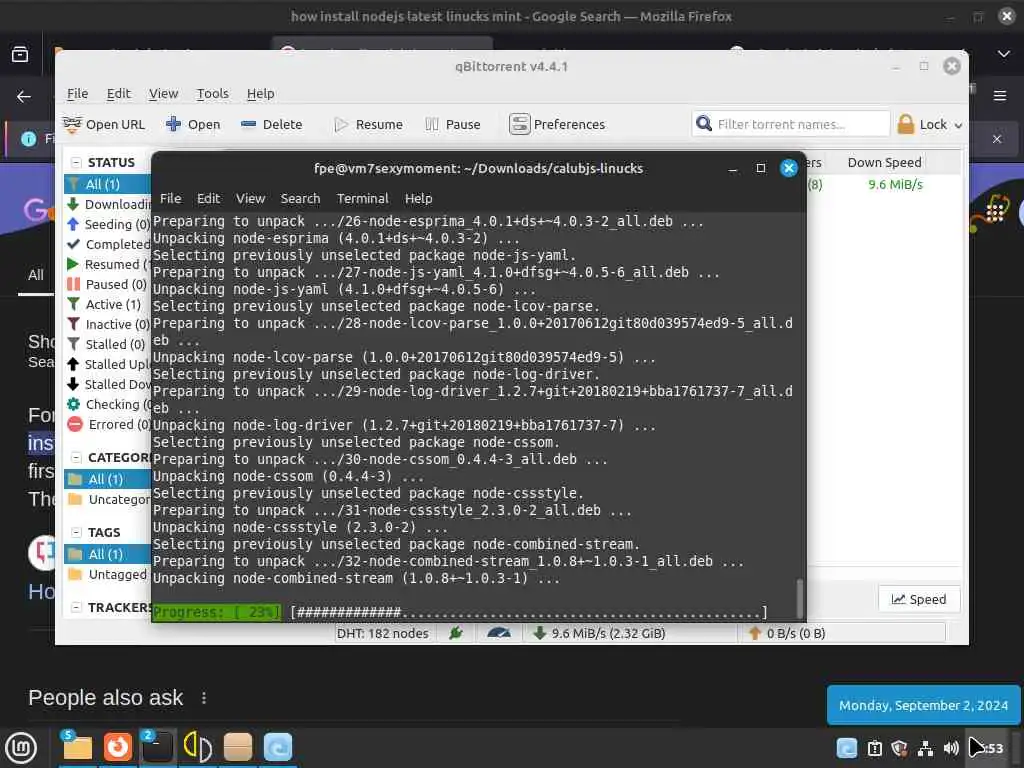Click the Lock padlock icon
Viewport: 1024px width, 768px height.
[x=906, y=124]
